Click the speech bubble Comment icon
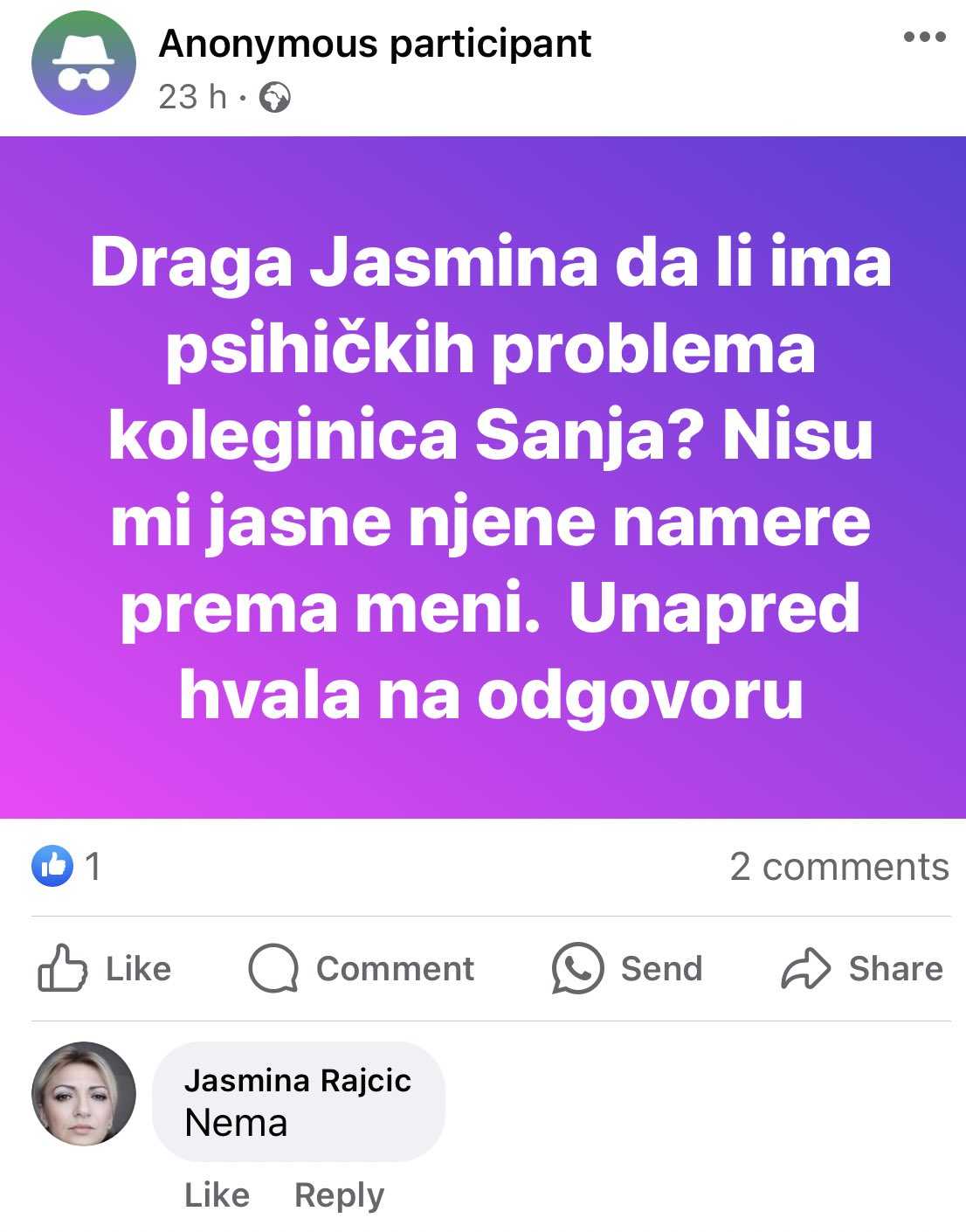Screen dimensions: 966x1232 click(273, 968)
